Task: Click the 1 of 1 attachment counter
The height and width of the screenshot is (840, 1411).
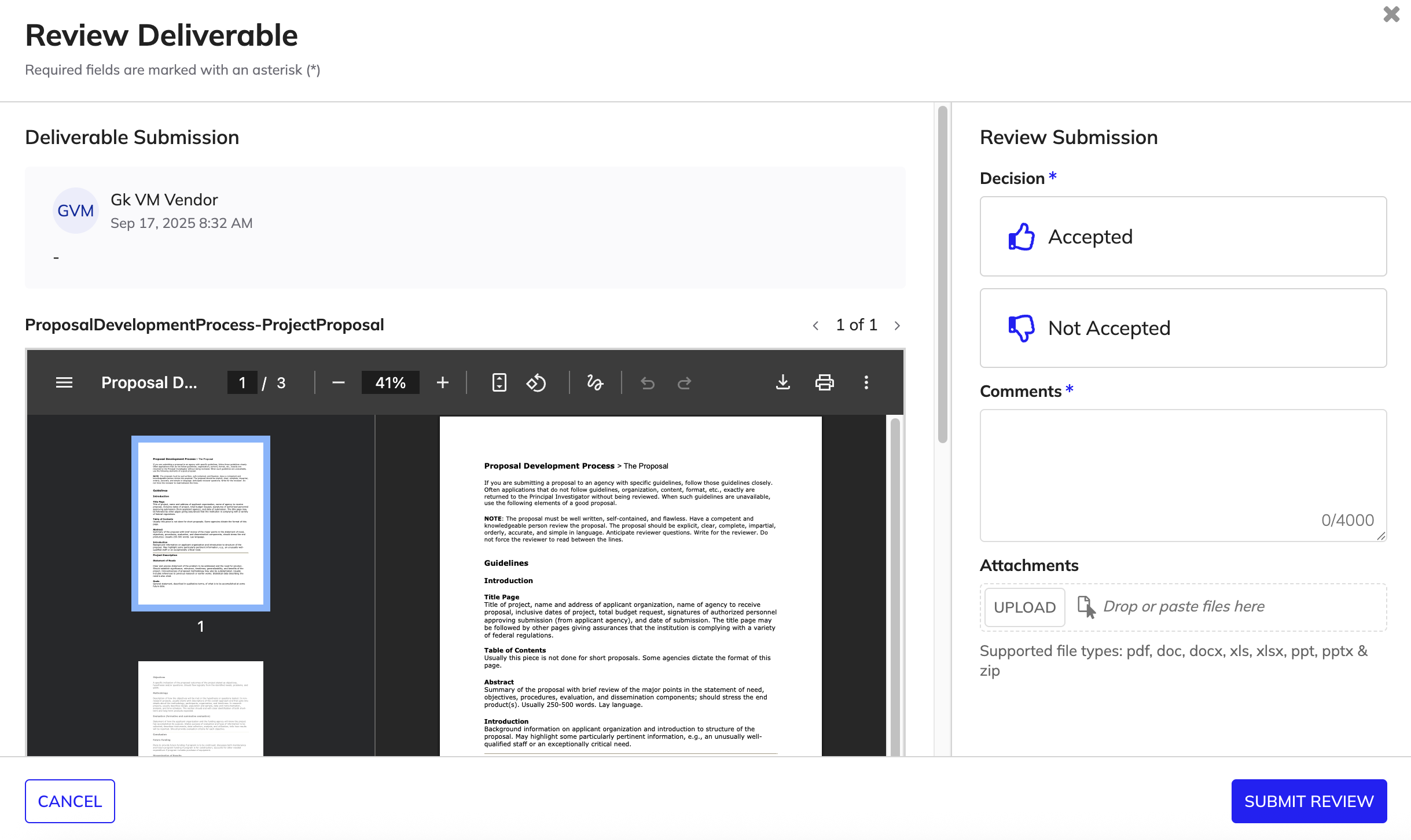Action: click(857, 325)
